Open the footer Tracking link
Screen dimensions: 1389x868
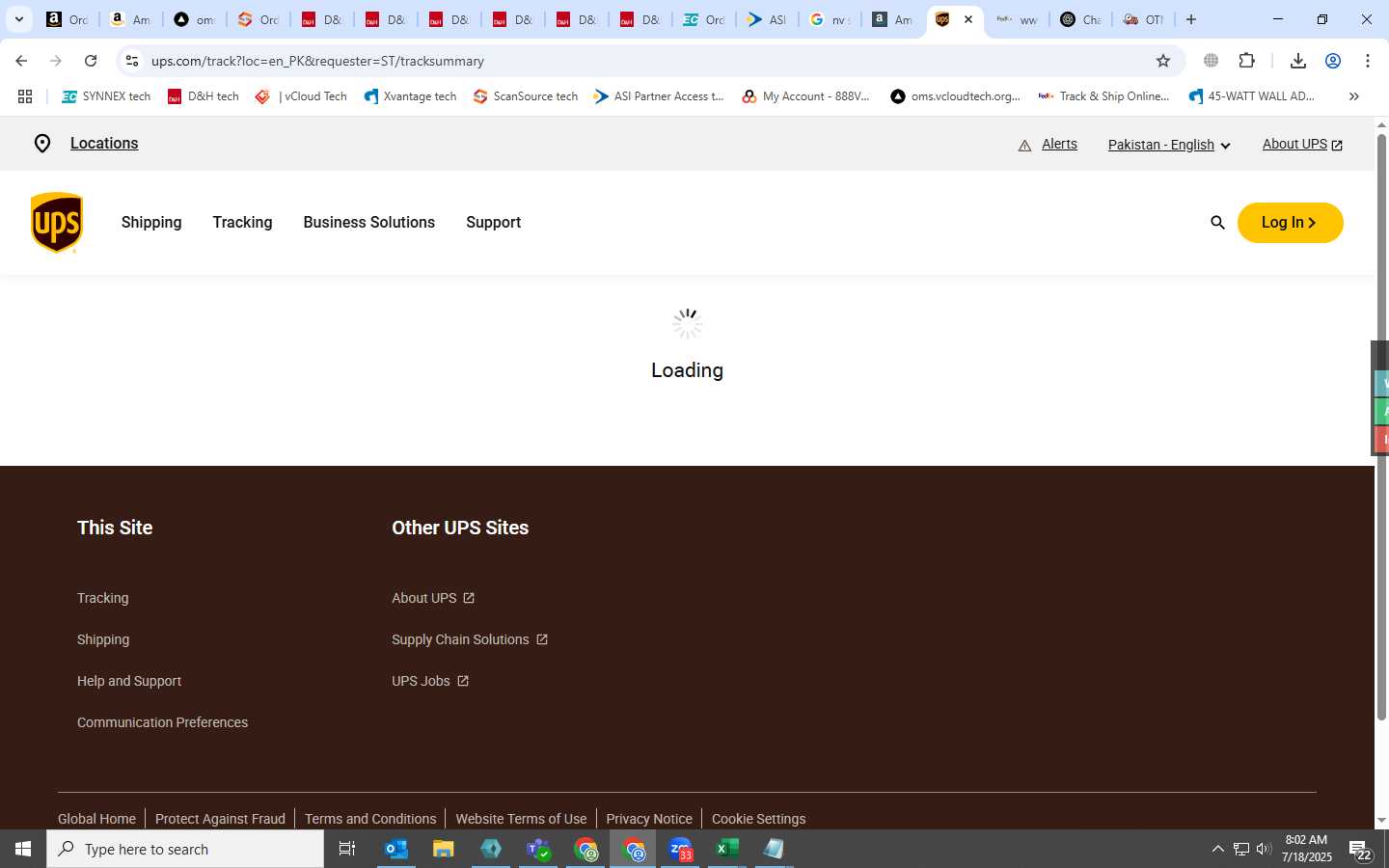pyautogui.click(x=102, y=598)
